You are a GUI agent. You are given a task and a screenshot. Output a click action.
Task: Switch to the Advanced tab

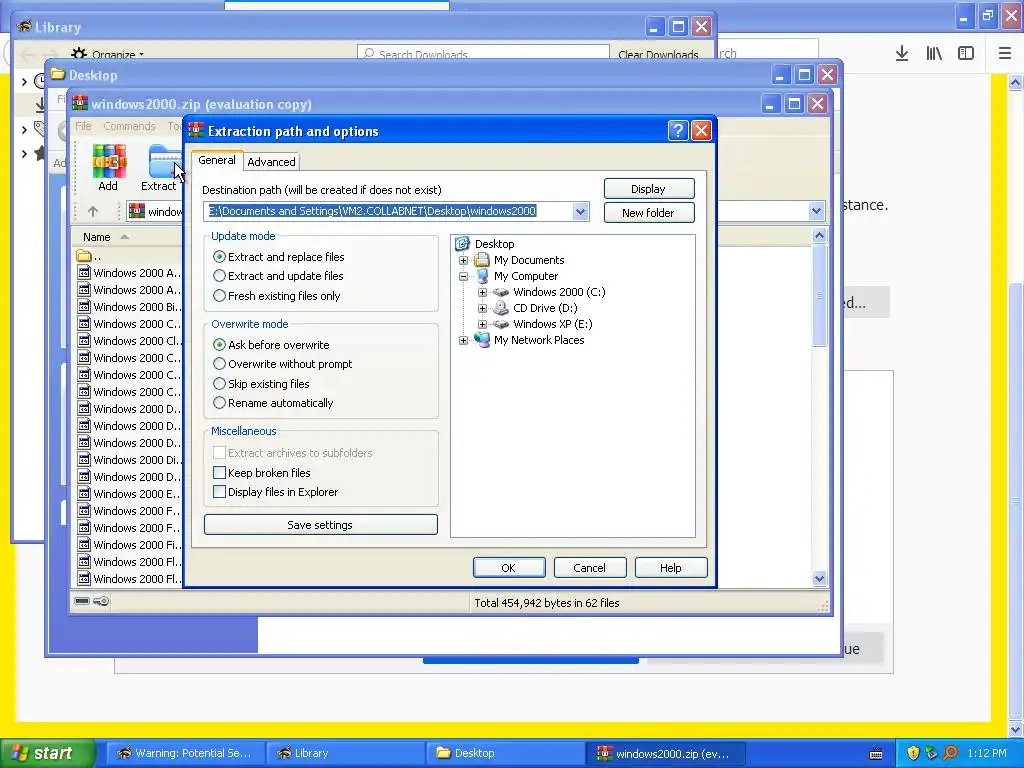pos(271,161)
